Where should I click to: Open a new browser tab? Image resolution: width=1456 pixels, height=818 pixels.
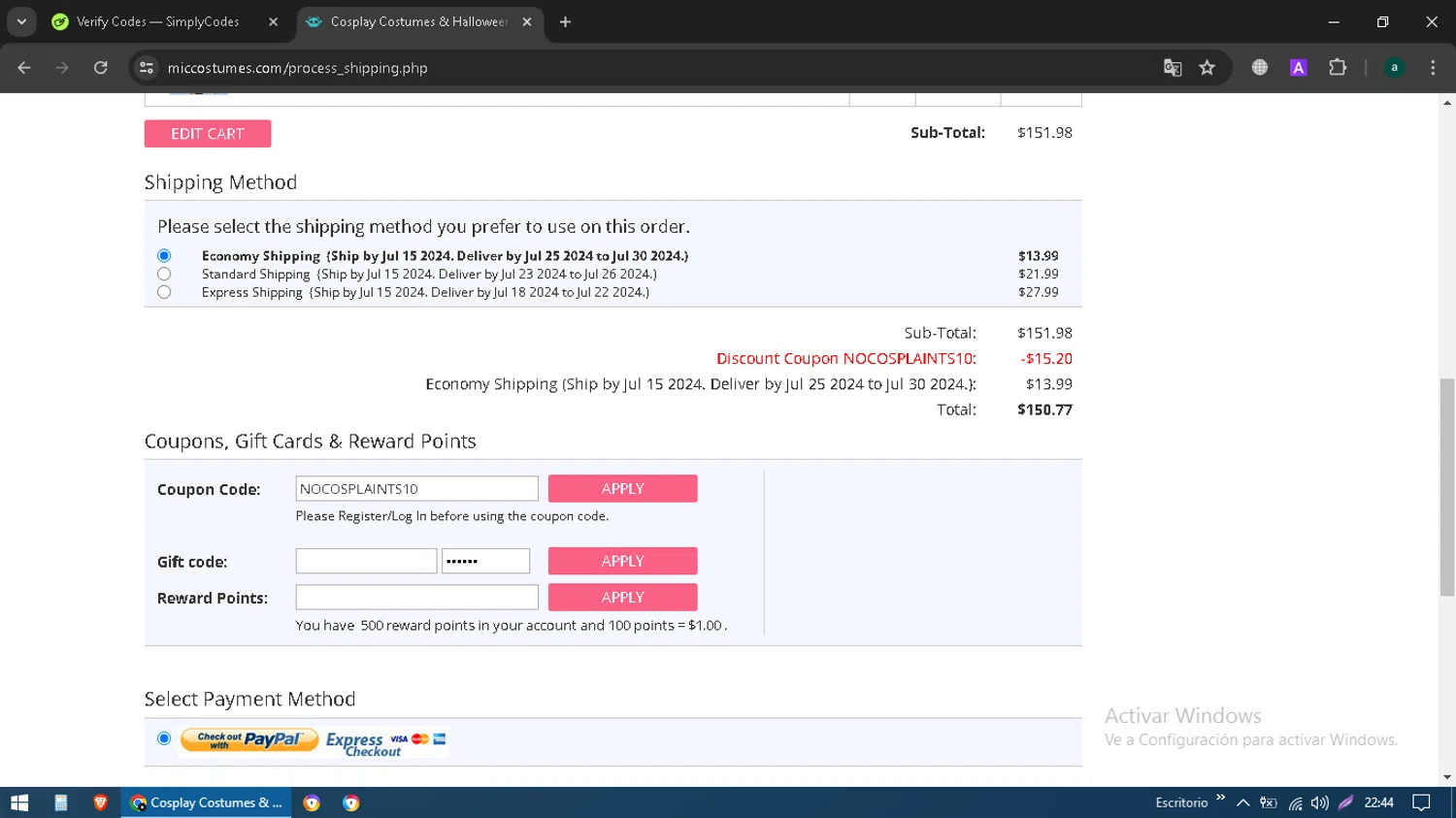pyautogui.click(x=565, y=21)
